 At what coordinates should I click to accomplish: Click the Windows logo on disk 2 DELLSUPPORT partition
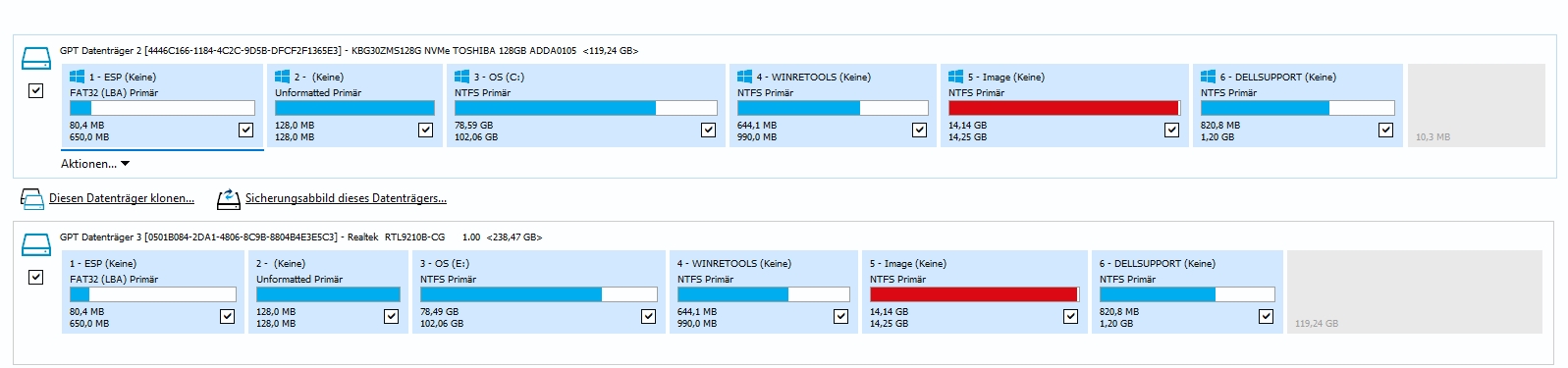pyautogui.click(x=1209, y=76)
